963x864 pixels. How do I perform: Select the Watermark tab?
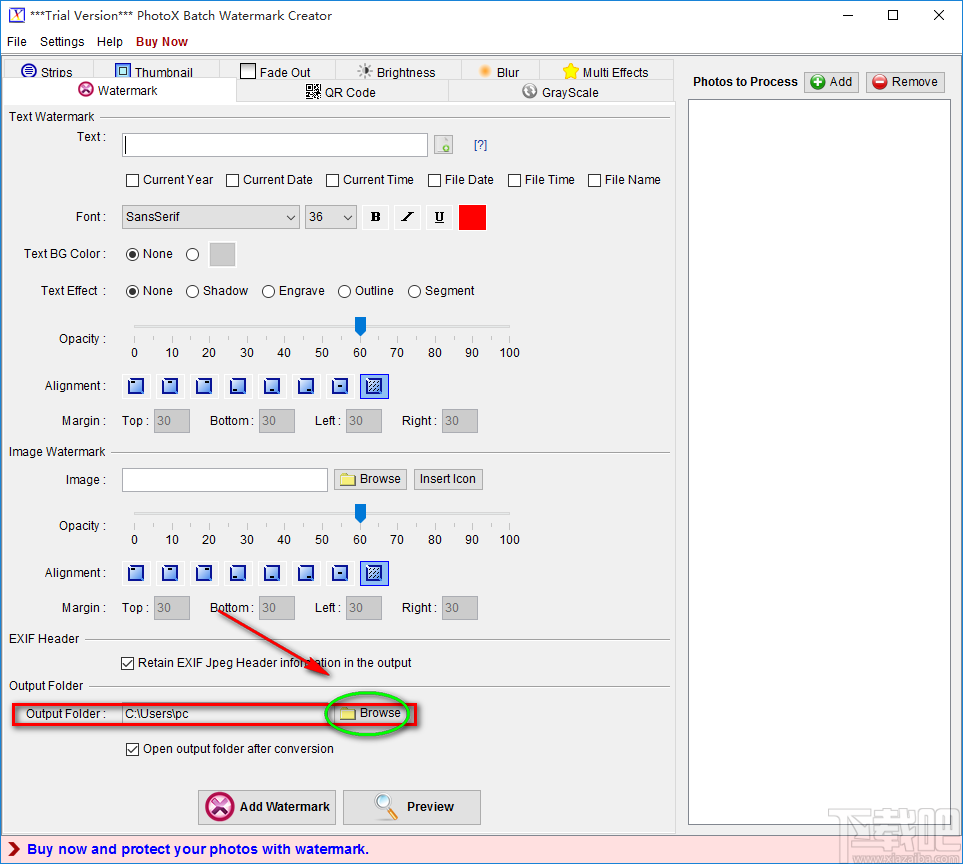[119, 90]
